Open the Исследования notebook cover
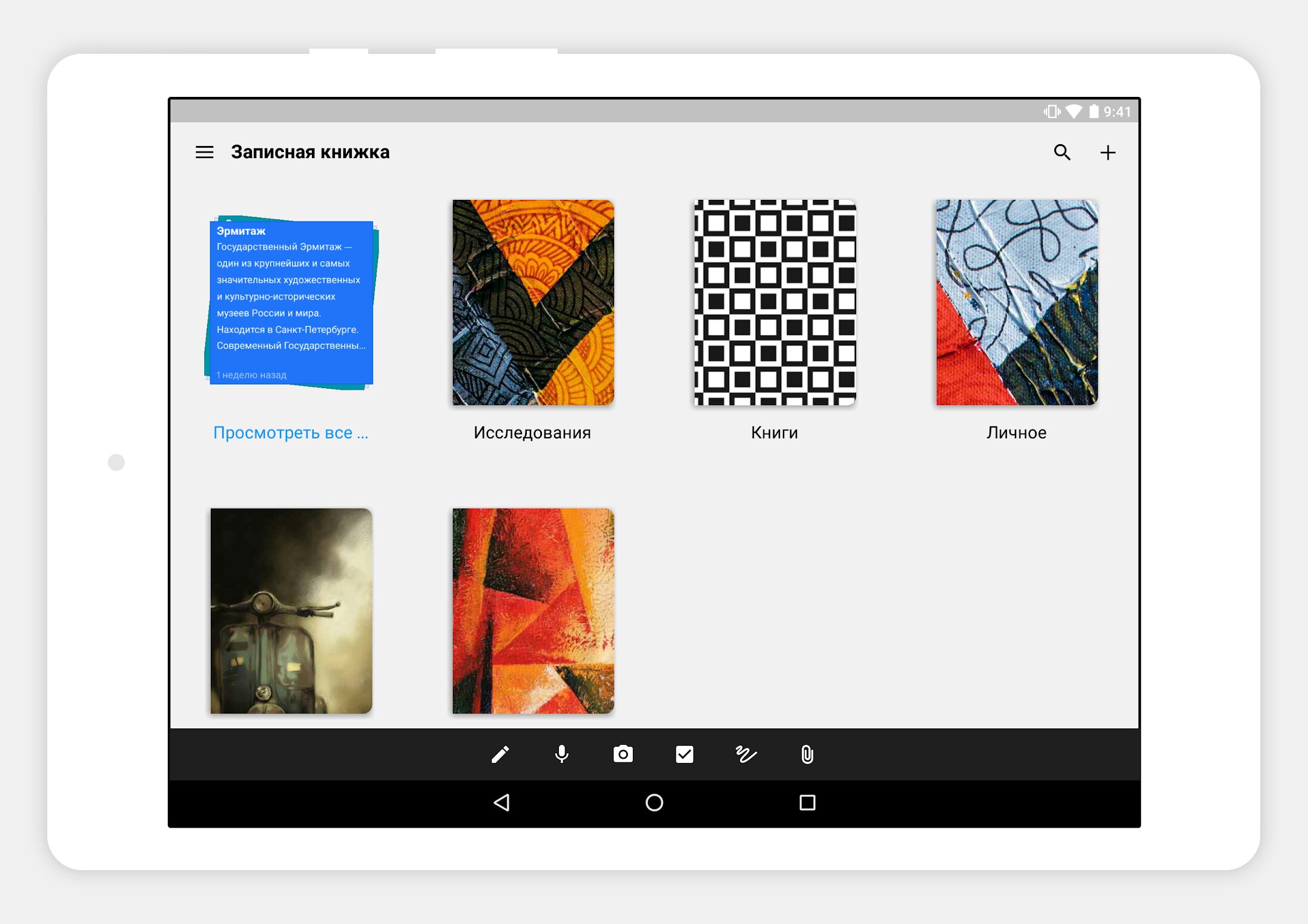The height and width of the screenshot is (924, 1308). (533, 302)
